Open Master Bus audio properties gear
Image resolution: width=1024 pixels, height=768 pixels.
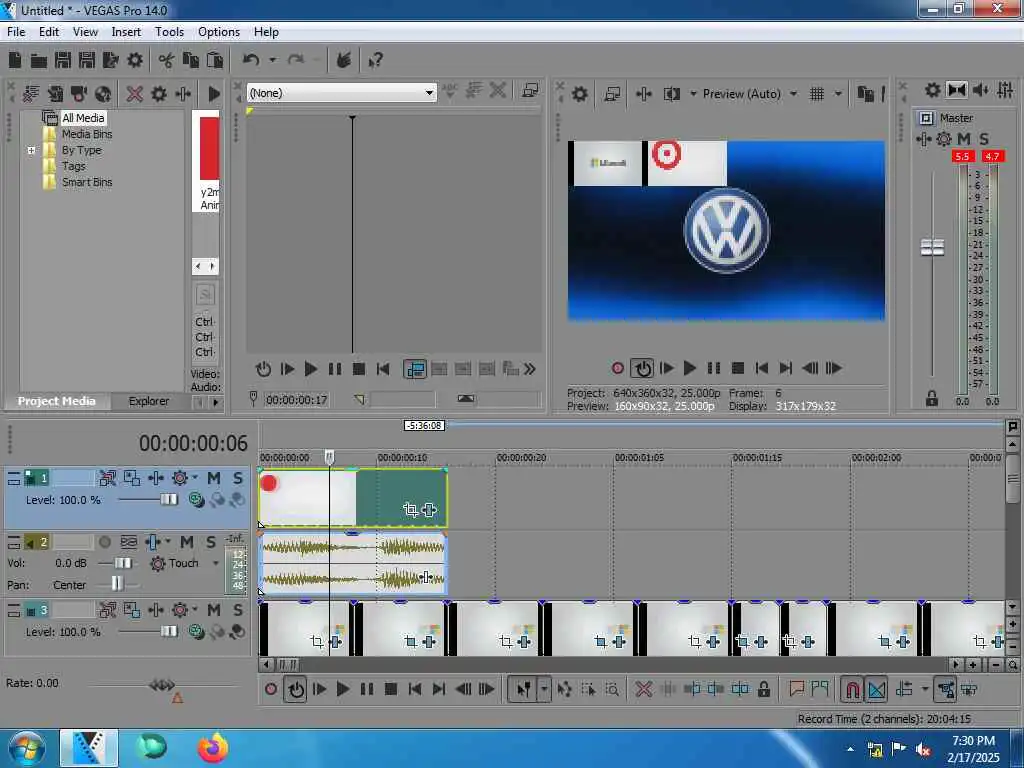933,90
